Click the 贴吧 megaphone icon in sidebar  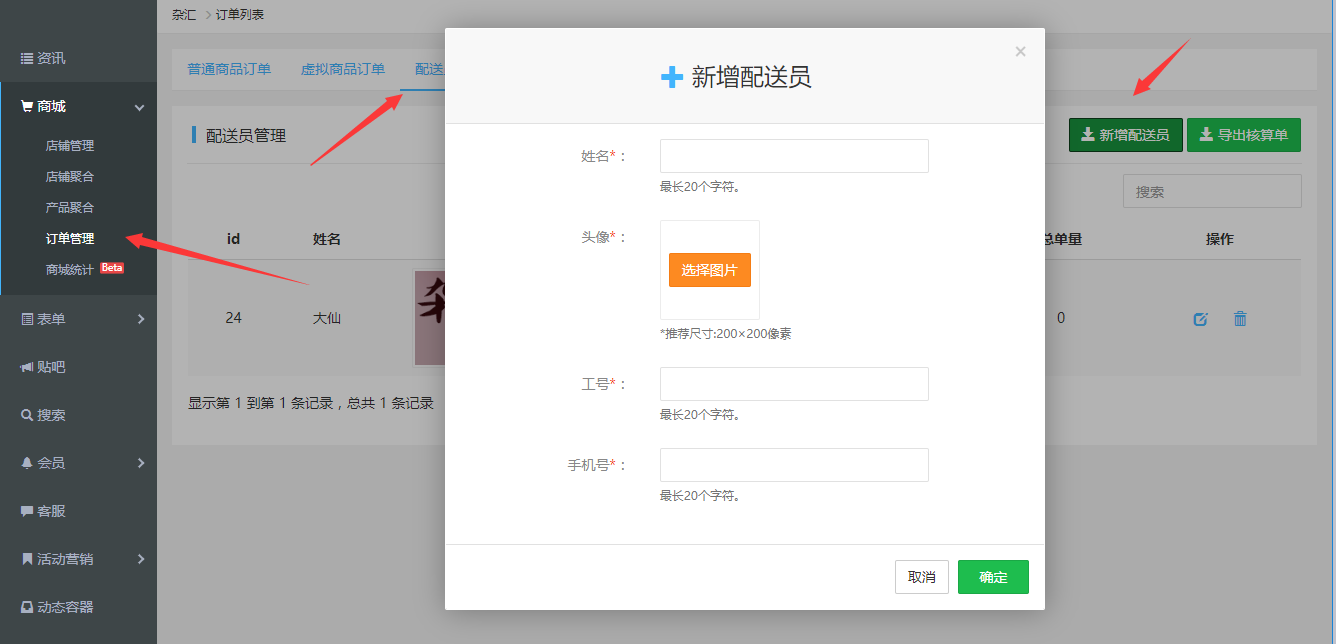(27, 367)
